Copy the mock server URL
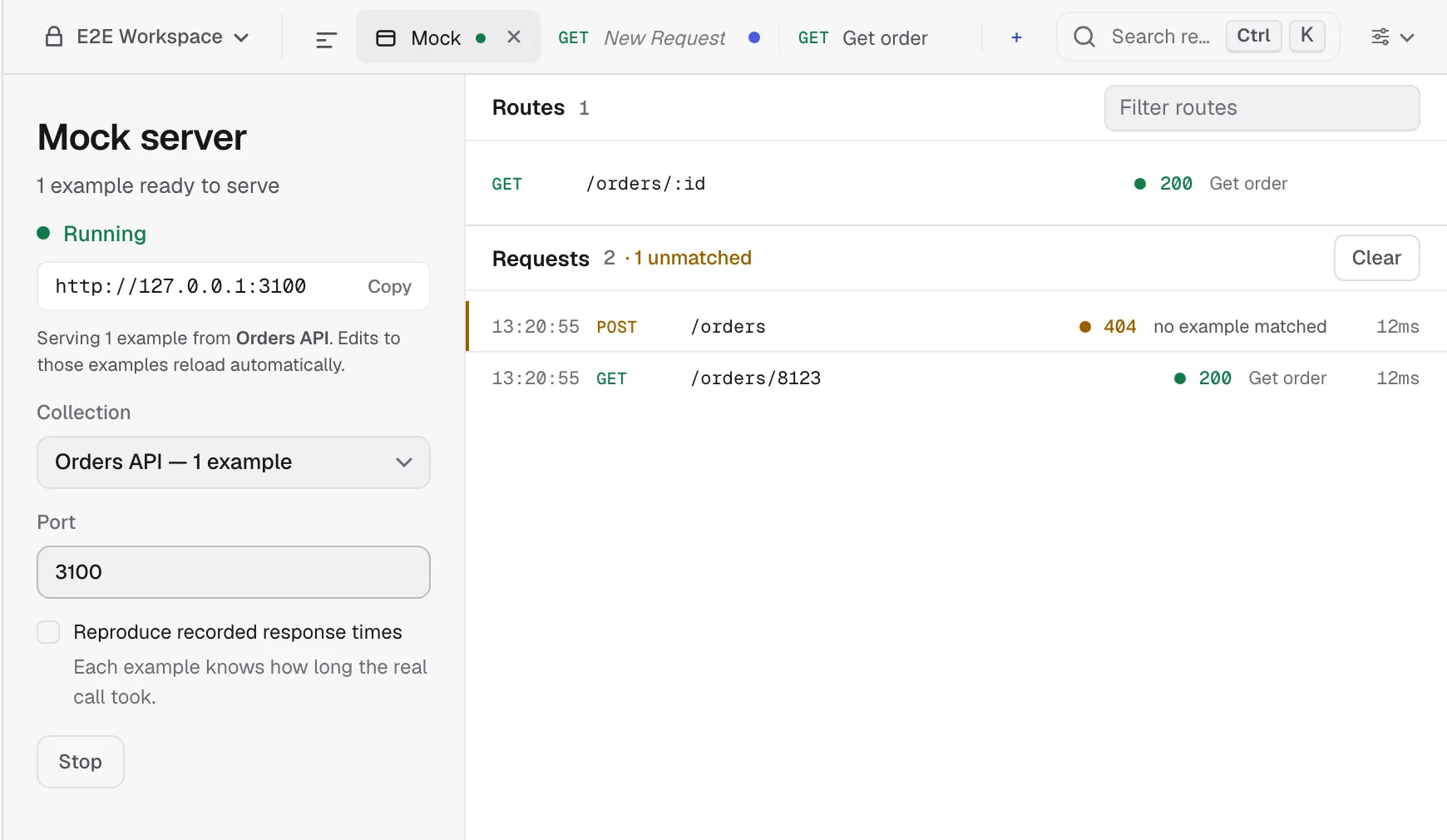Viewport: 1447px width, 840px height. coord(389,286)
